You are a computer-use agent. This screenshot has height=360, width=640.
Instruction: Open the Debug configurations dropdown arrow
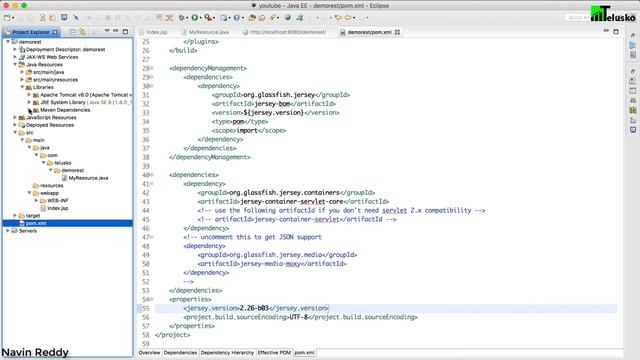(x=187, y=18)
